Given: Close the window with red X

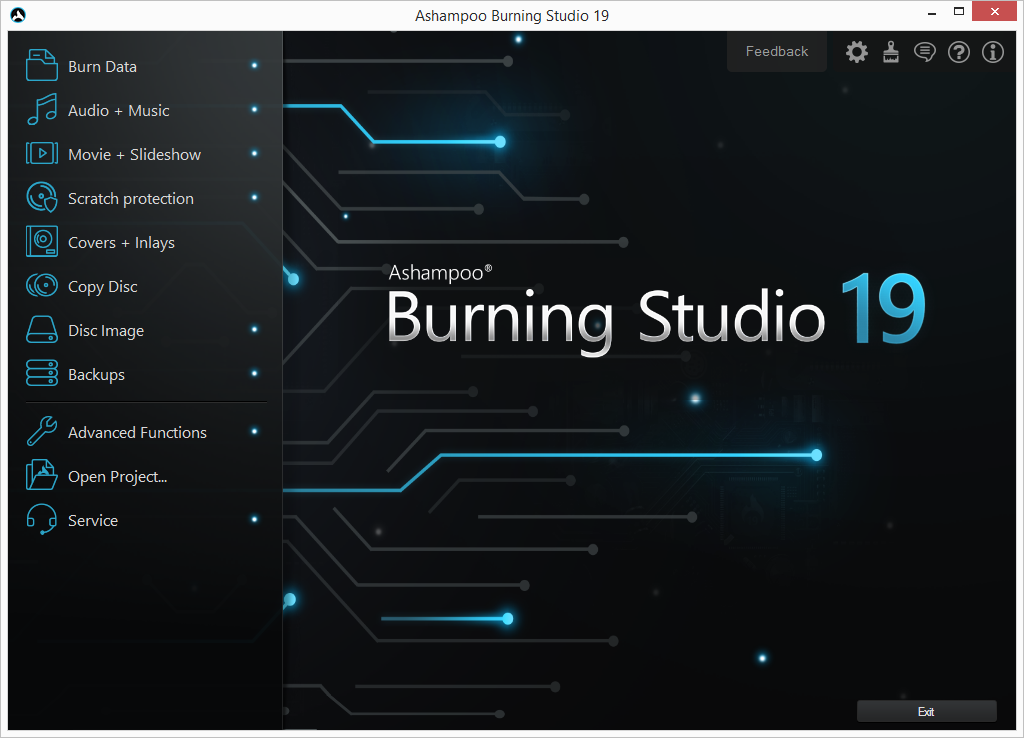Looking at the screenshot, I should tap(994, 12).
